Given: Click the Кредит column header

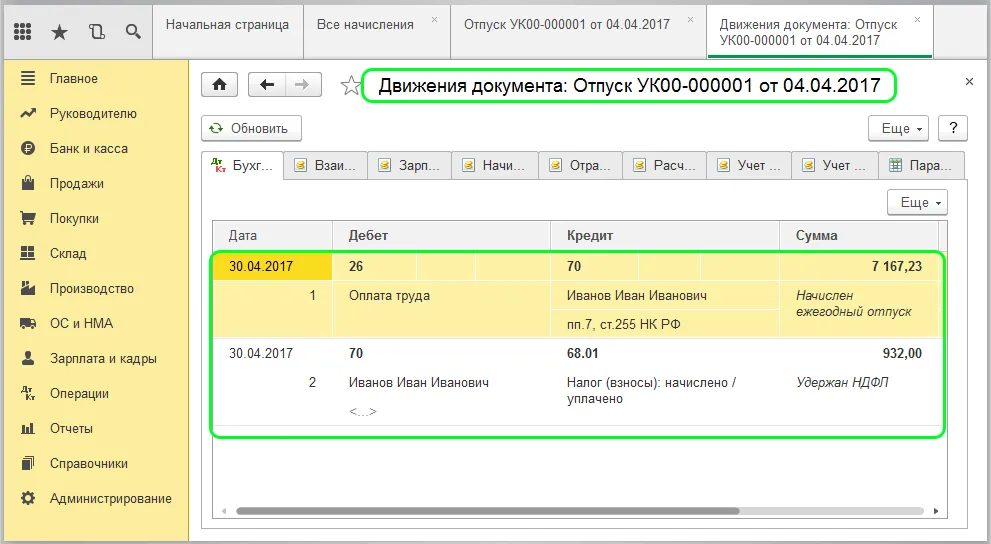Looking at the screenshot, I should tap(665, 236).
